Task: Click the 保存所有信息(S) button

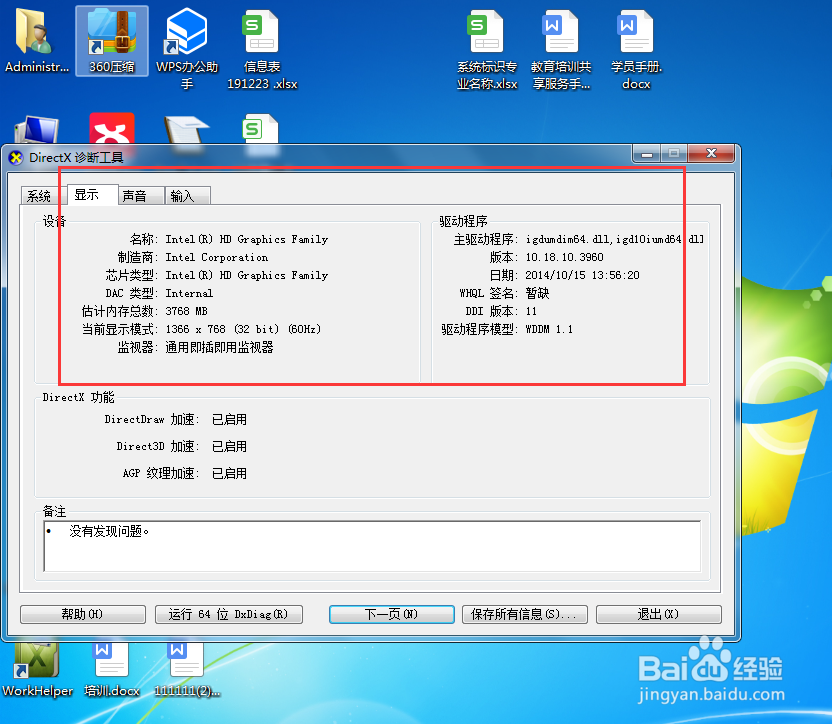Action: tap(524, 614)
